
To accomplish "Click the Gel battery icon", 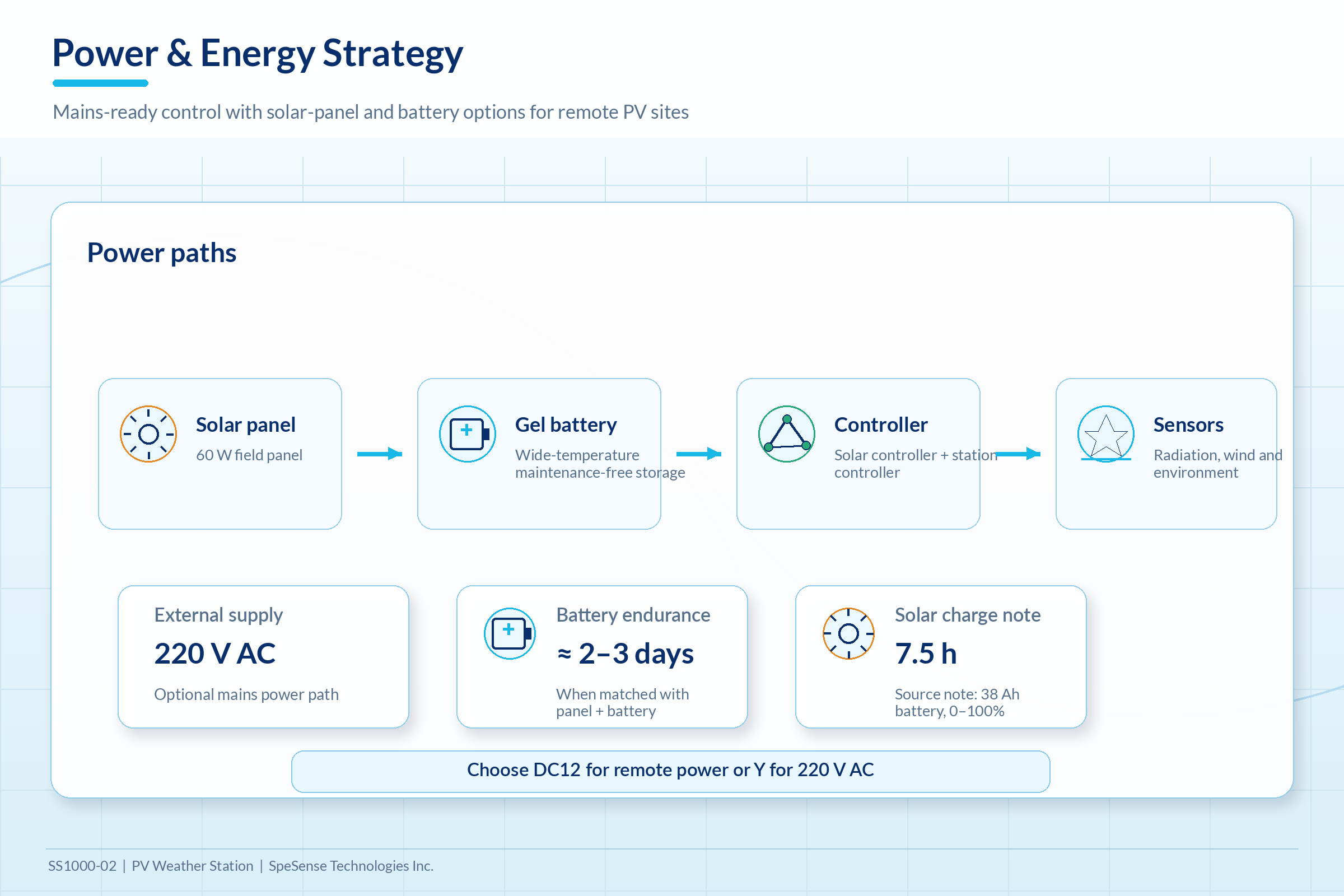I will 468,435.
